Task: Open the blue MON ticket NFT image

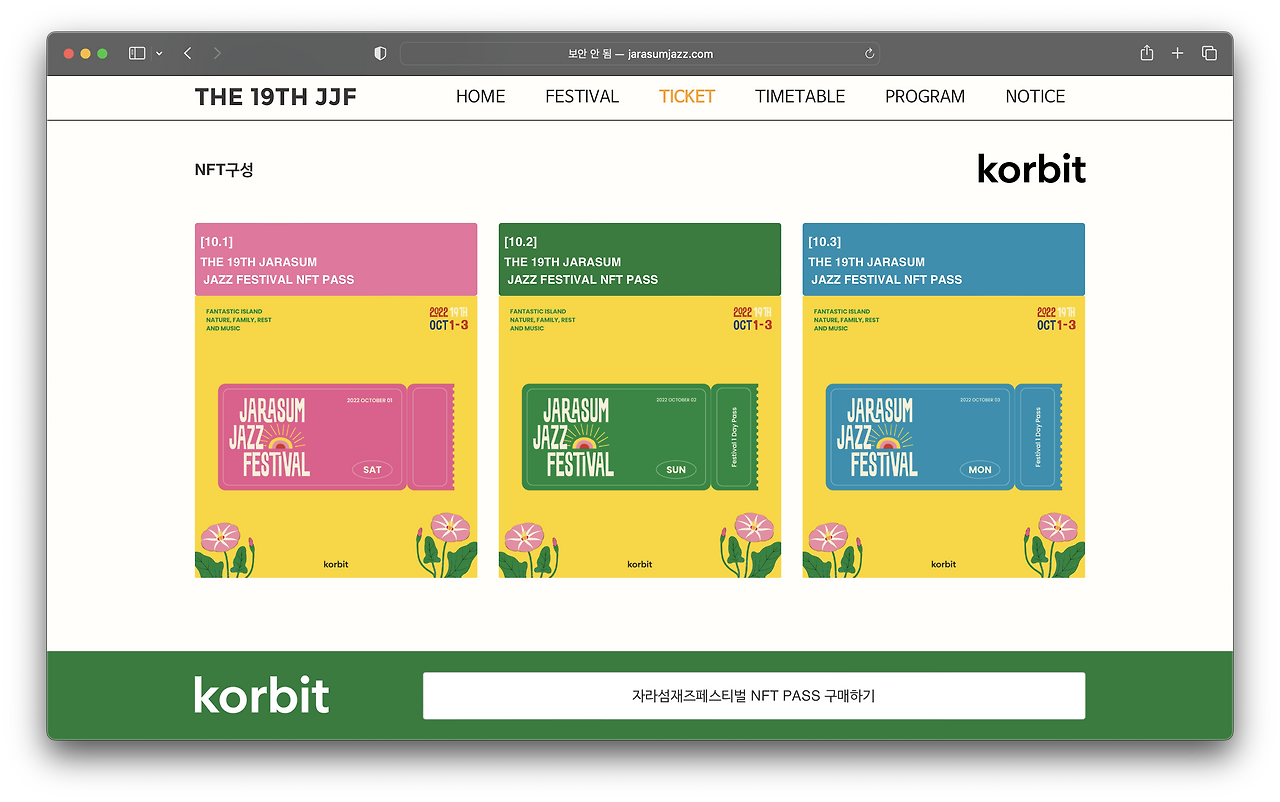Action: 944,437
